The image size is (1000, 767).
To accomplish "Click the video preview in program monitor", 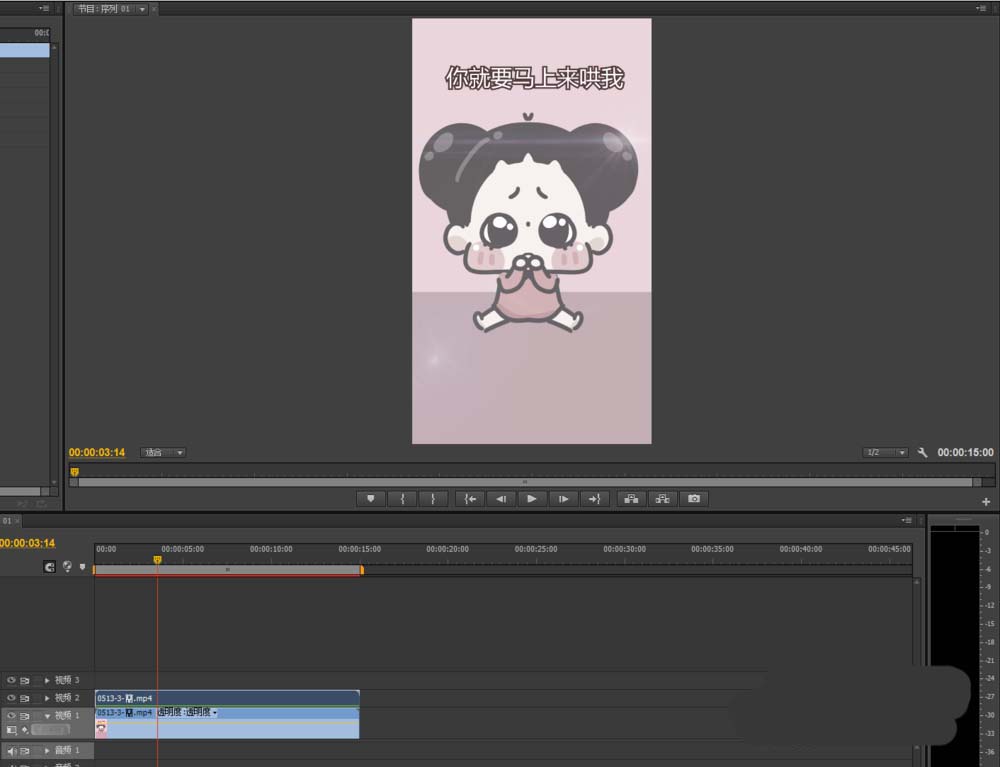I will click(x=532, y=231).
